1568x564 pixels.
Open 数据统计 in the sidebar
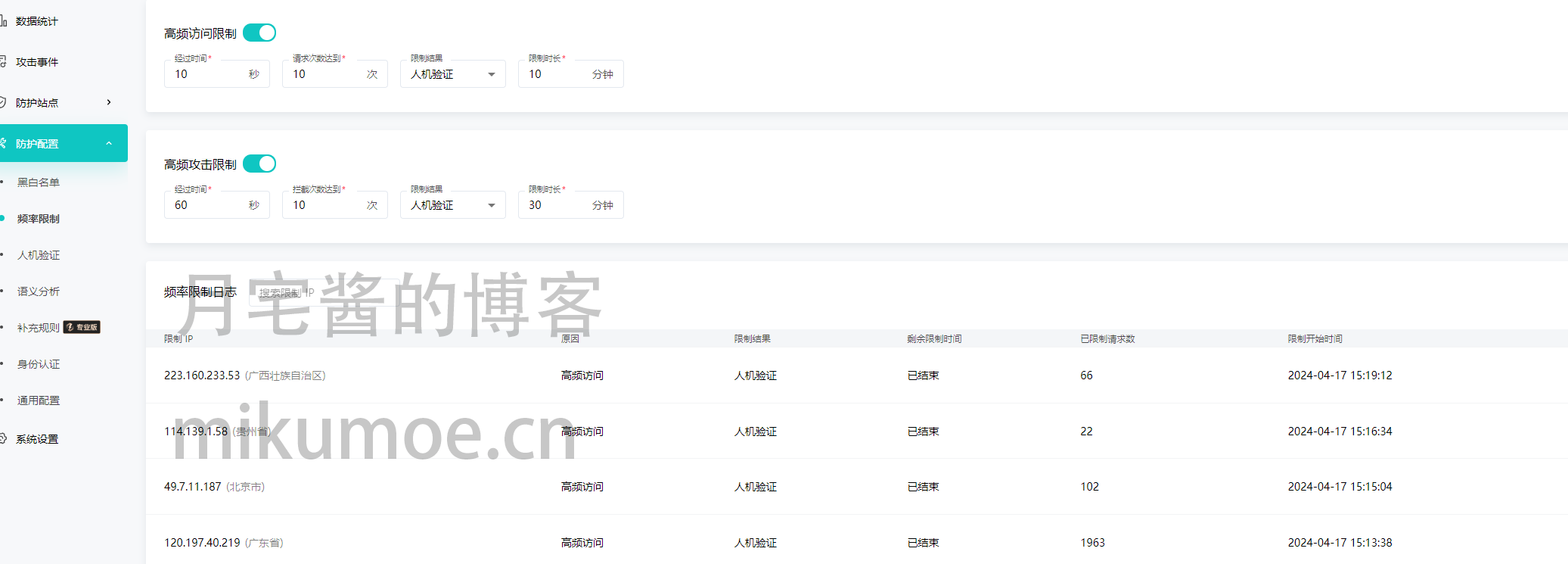coord(36,21)
